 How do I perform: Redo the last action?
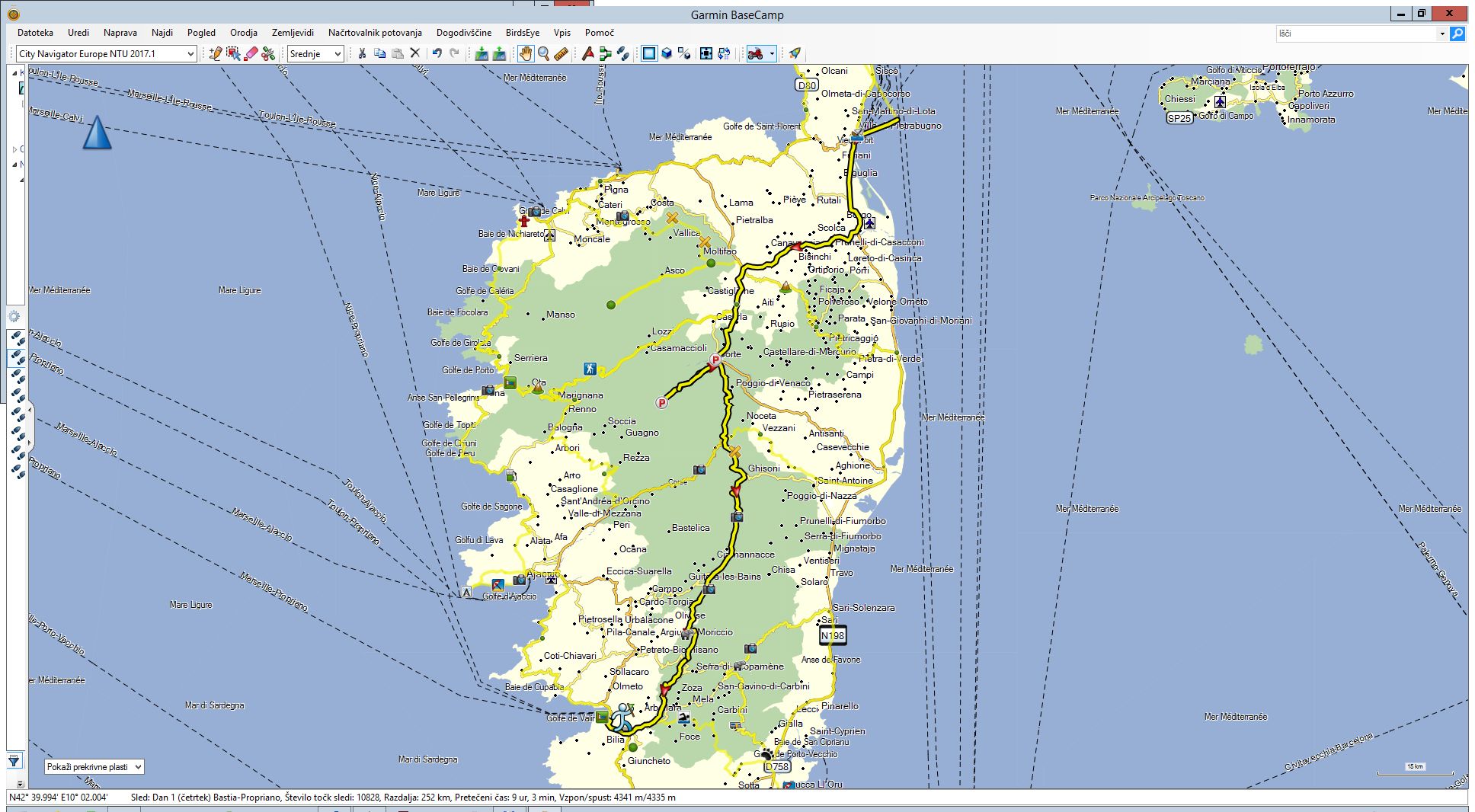point(454,53)
